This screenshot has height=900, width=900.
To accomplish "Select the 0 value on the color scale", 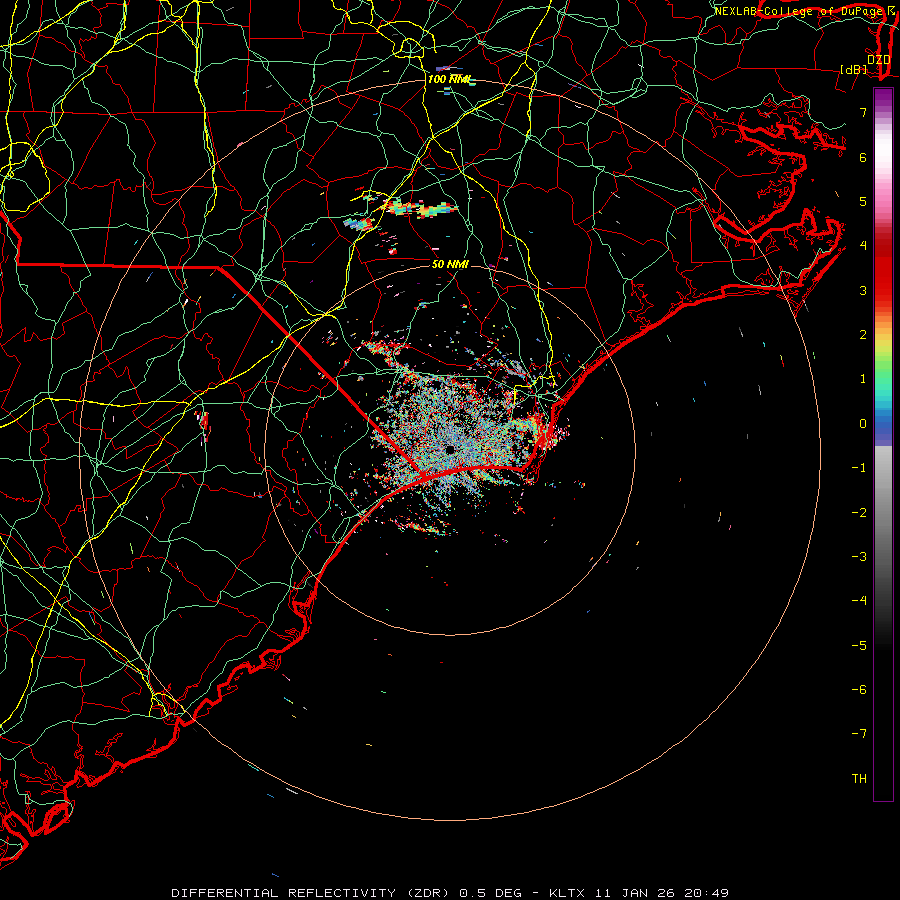I will pos(863,424).
